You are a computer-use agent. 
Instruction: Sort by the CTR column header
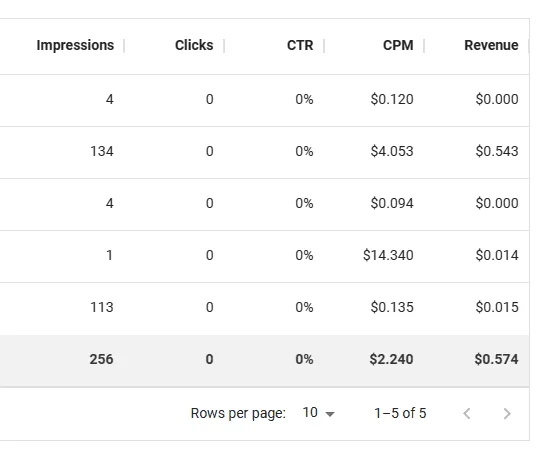pyautogui.click(x=300, y=45)
